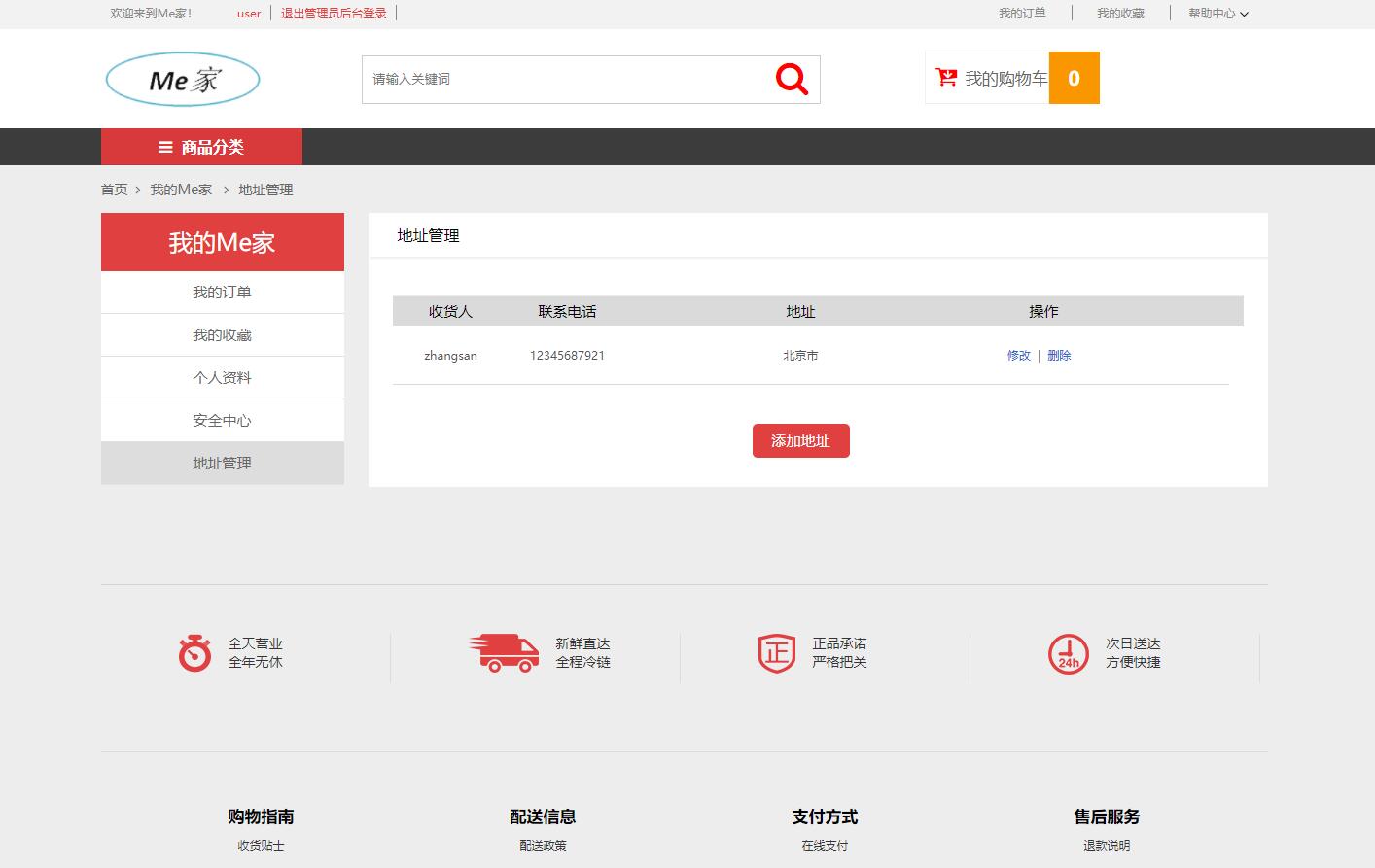Click 退出管理员后台登录 to log out
This screenshot has width=1375, height=868.
click(333, 13)
